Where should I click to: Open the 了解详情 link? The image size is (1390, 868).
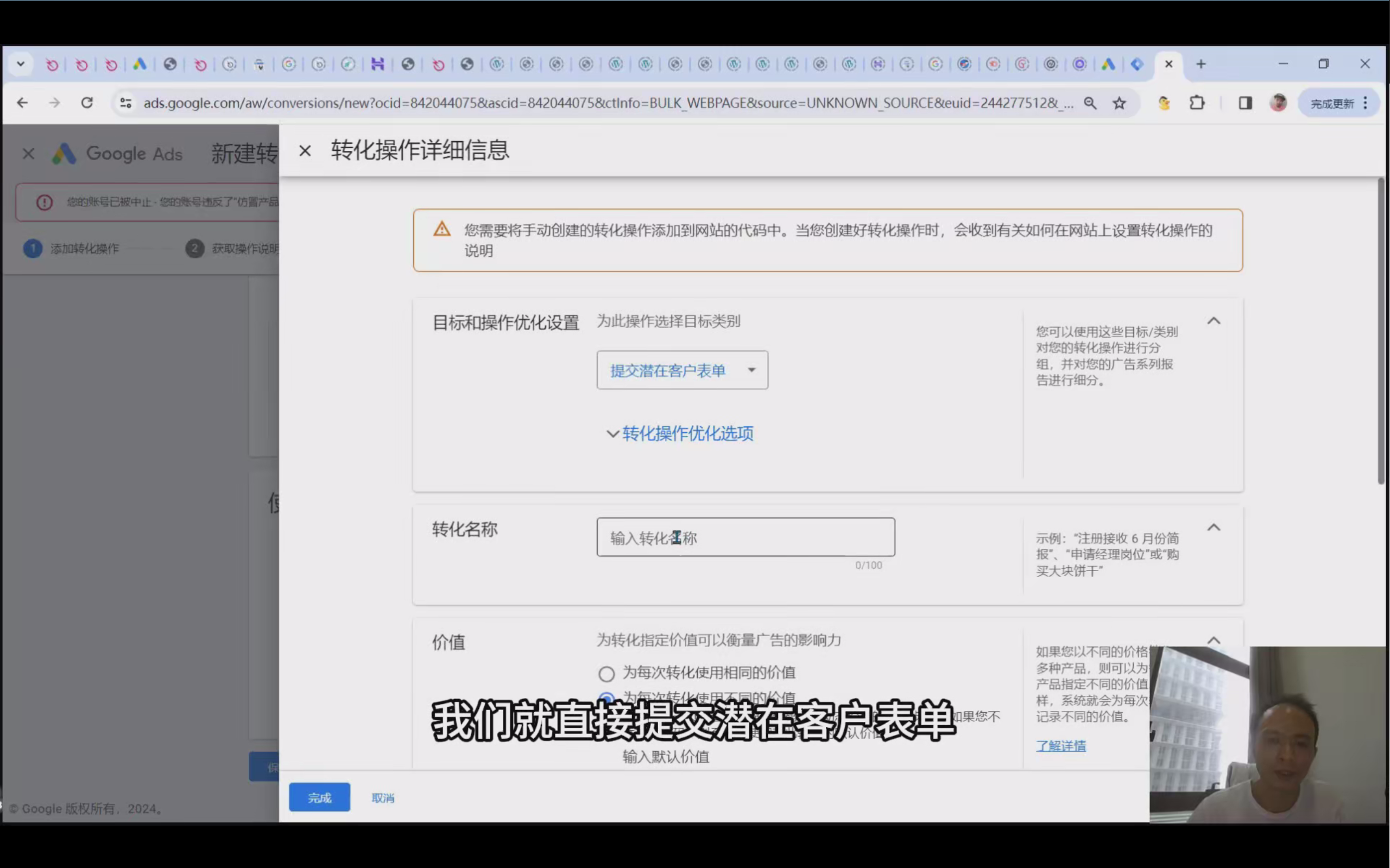(1060, 746)
